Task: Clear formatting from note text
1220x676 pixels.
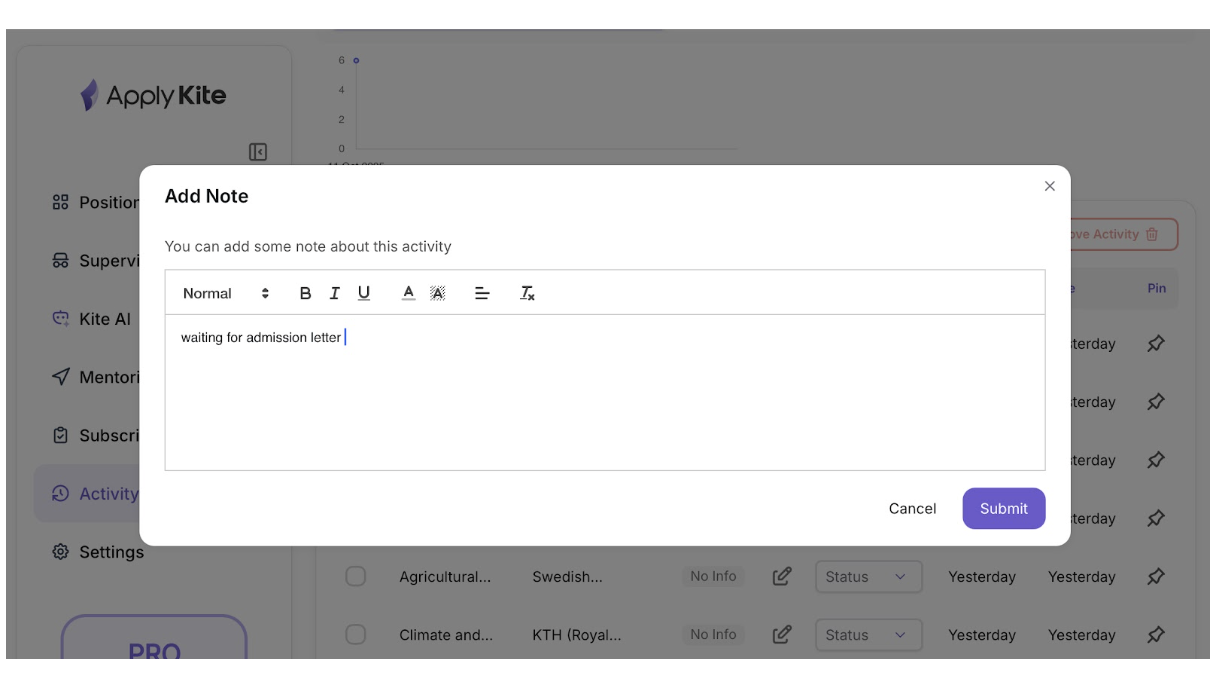Action: pyautogui.click(x=527, y=293)
